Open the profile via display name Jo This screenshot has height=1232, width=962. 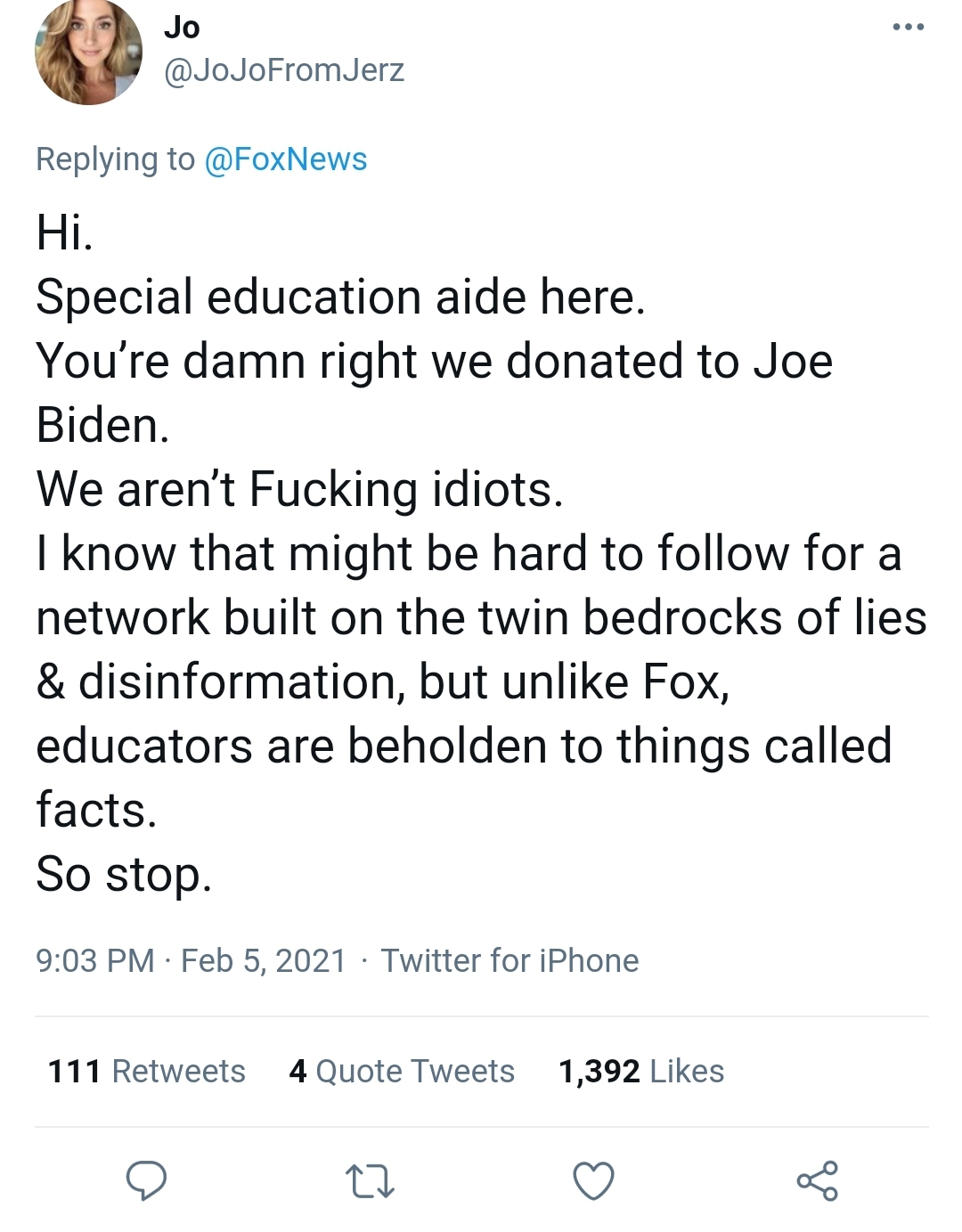coord(182,28)
